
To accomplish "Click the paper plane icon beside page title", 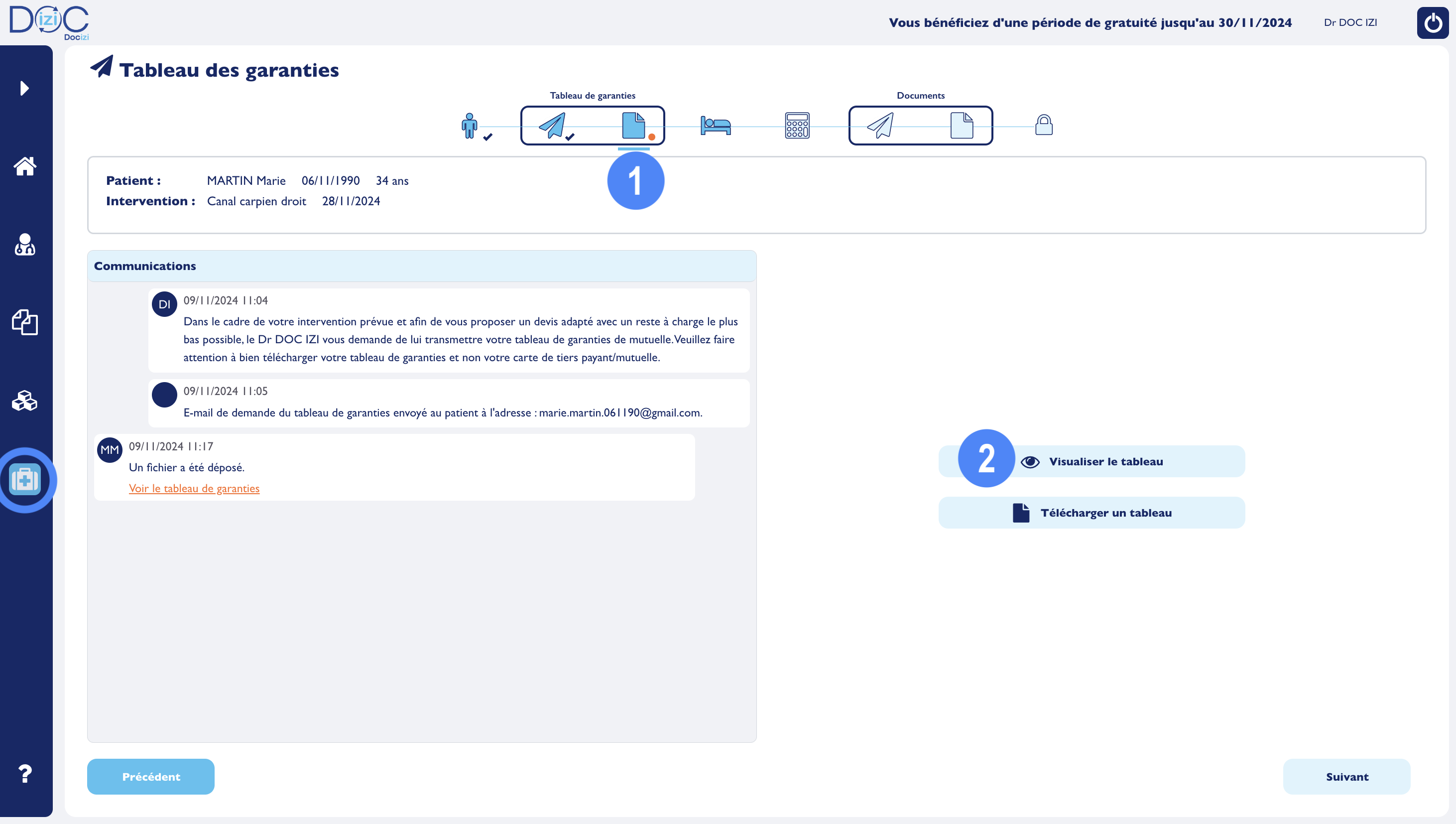I will [102, 67].
